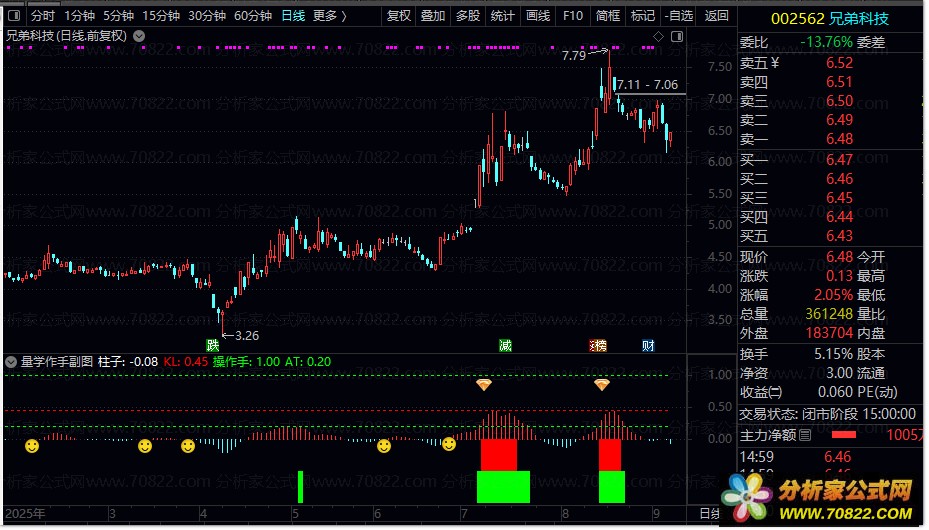Select the 15分钟 period tab
Viewport: 929px width, 530px height.
[x=161, y=16]
